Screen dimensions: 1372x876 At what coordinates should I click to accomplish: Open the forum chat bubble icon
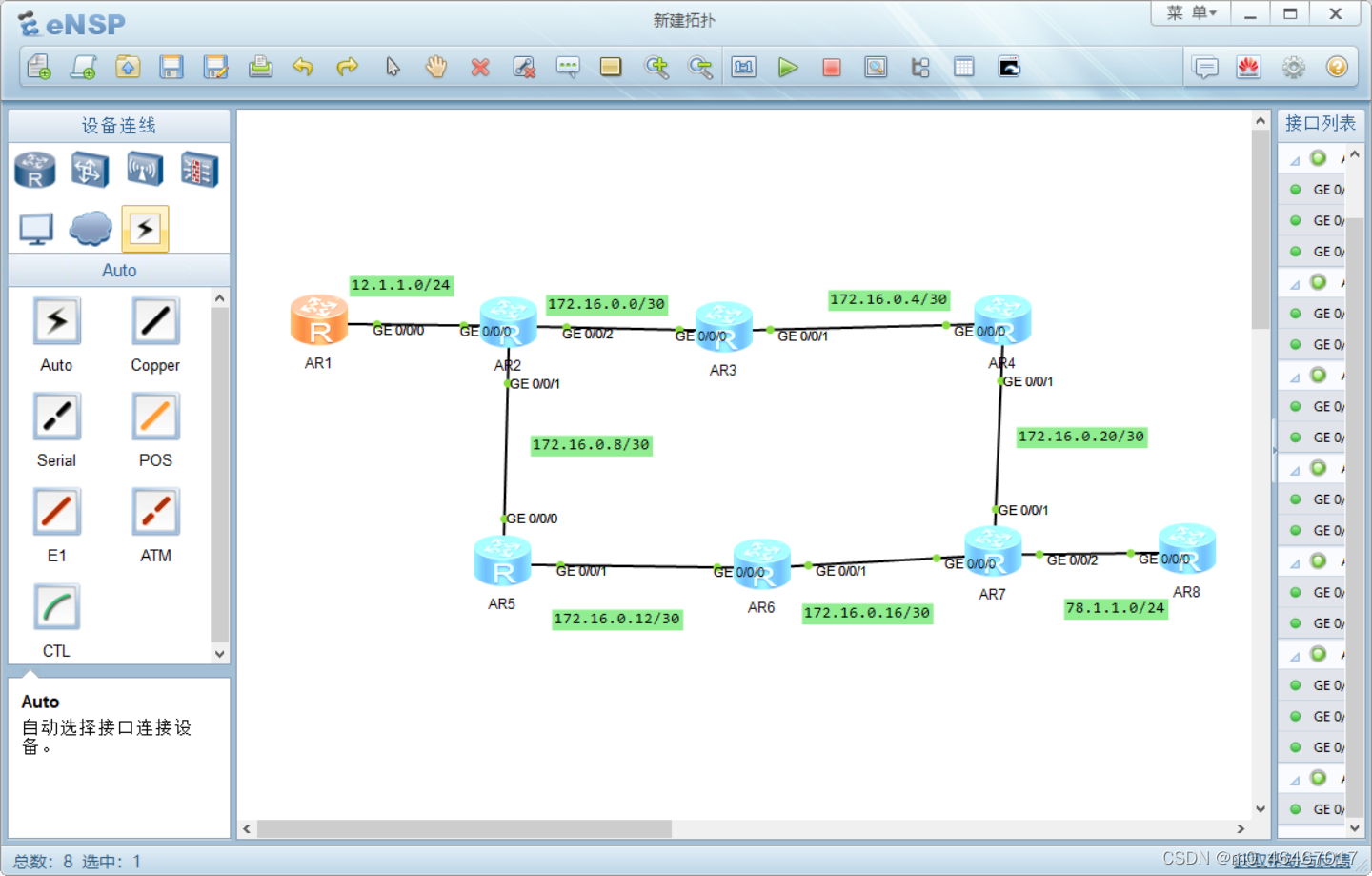[1205, 67]
